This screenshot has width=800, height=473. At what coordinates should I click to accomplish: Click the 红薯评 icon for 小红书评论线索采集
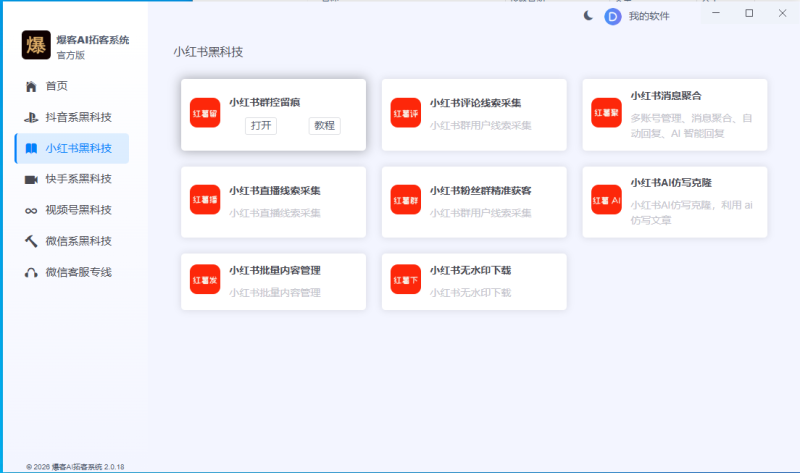406,113
